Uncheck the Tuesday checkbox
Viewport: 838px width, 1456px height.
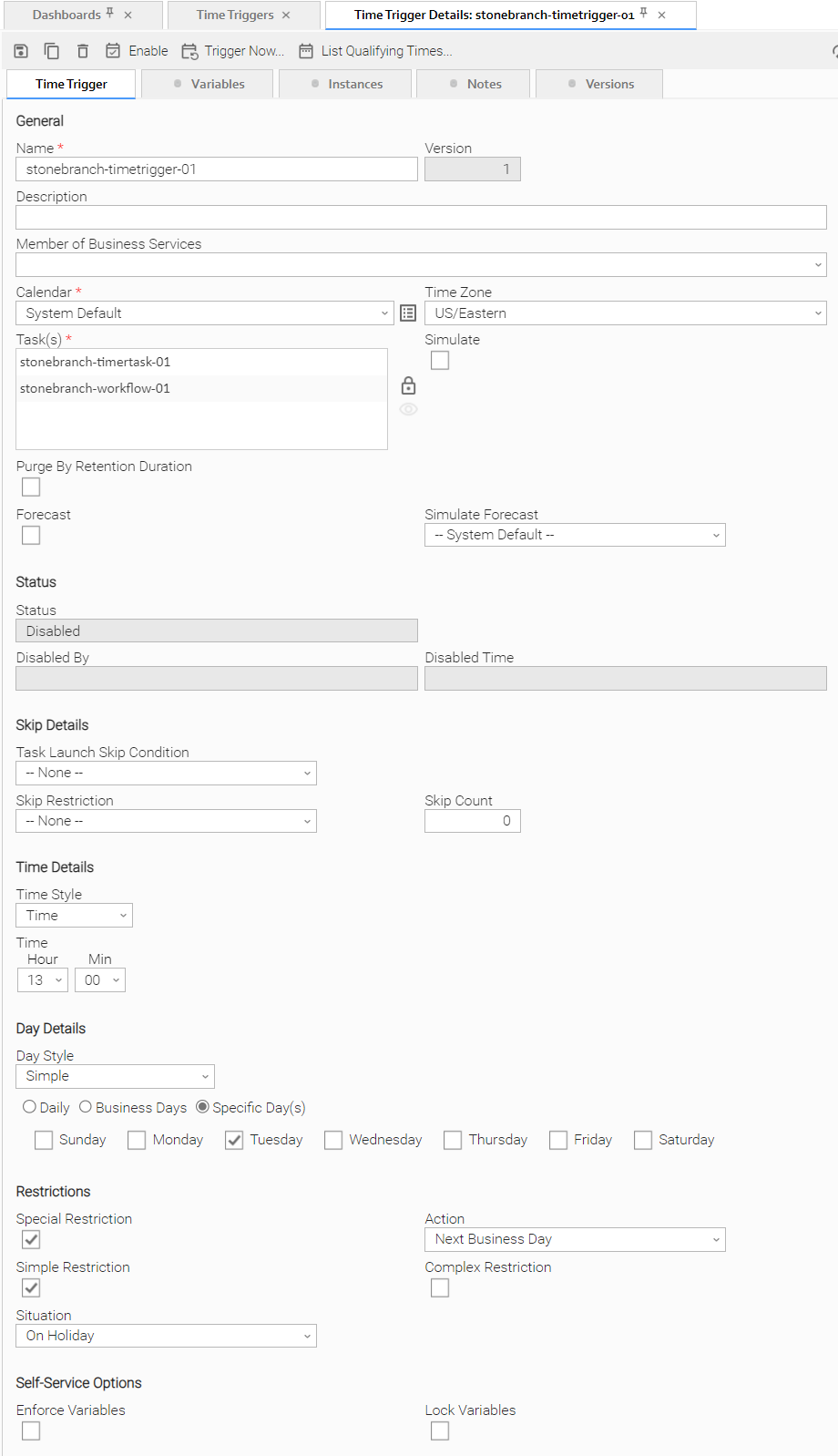tap(234, 1141)
